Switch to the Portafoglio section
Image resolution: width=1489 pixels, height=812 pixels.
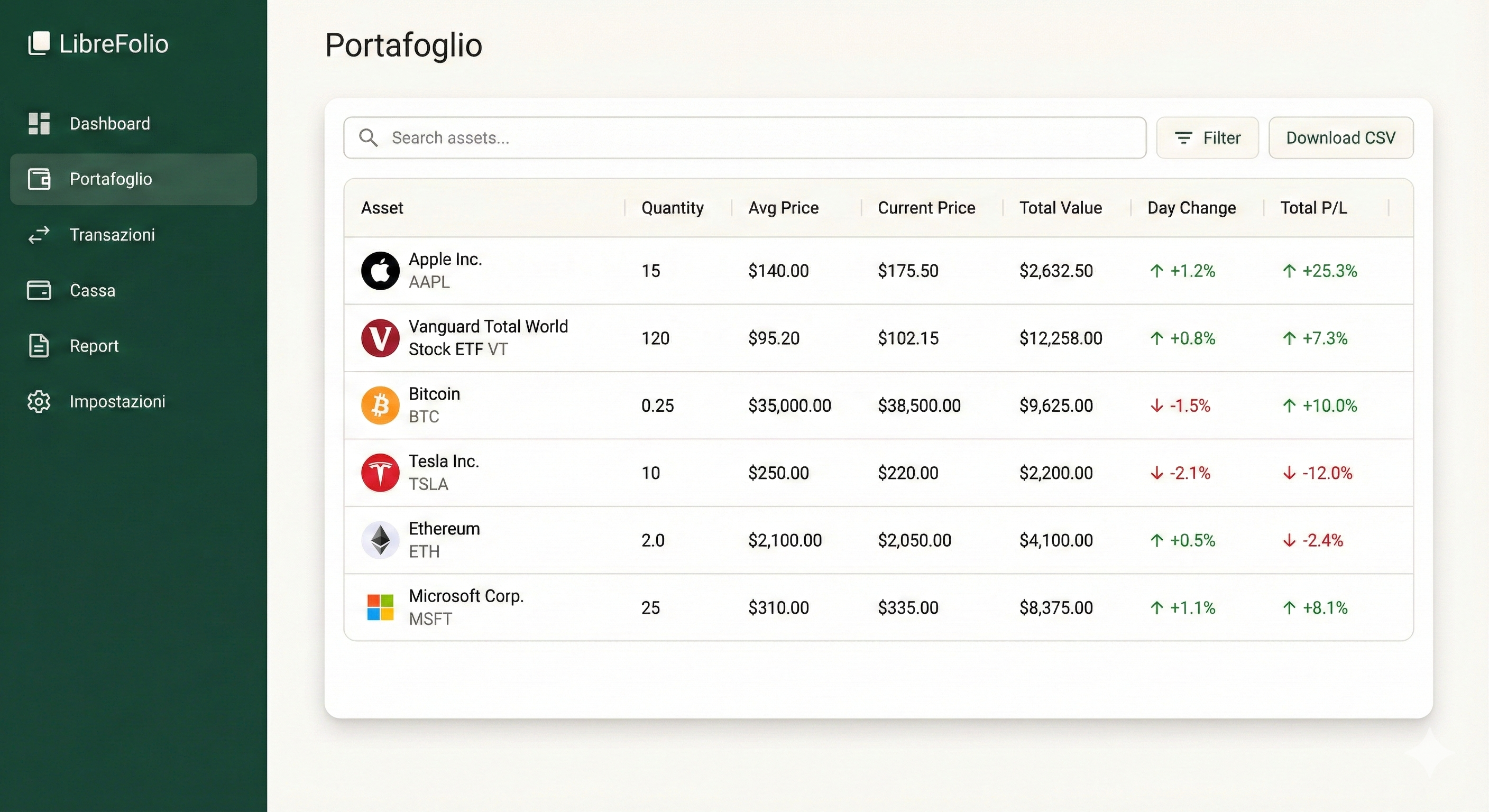tap(111, 179)
